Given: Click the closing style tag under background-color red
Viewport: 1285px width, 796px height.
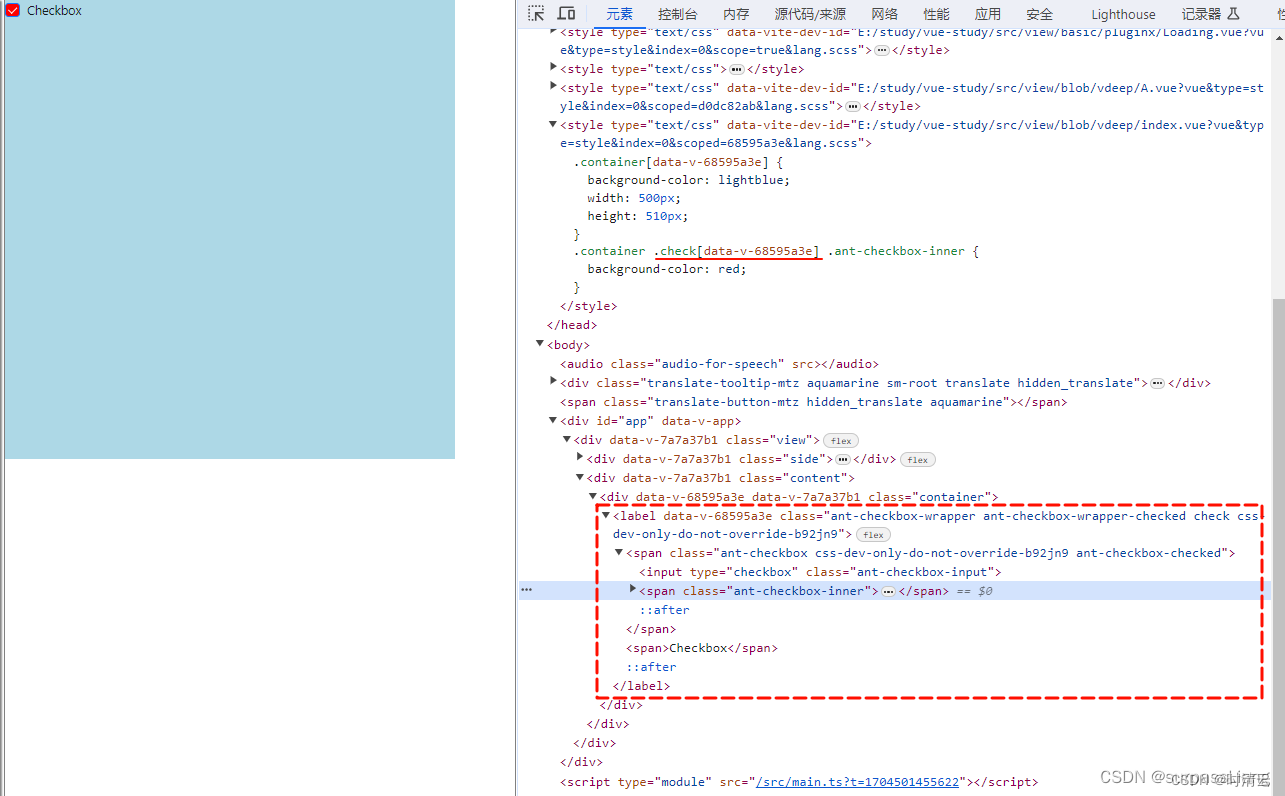Looking at the screenshot, I should pyautogui.click(x=589, y=306).
